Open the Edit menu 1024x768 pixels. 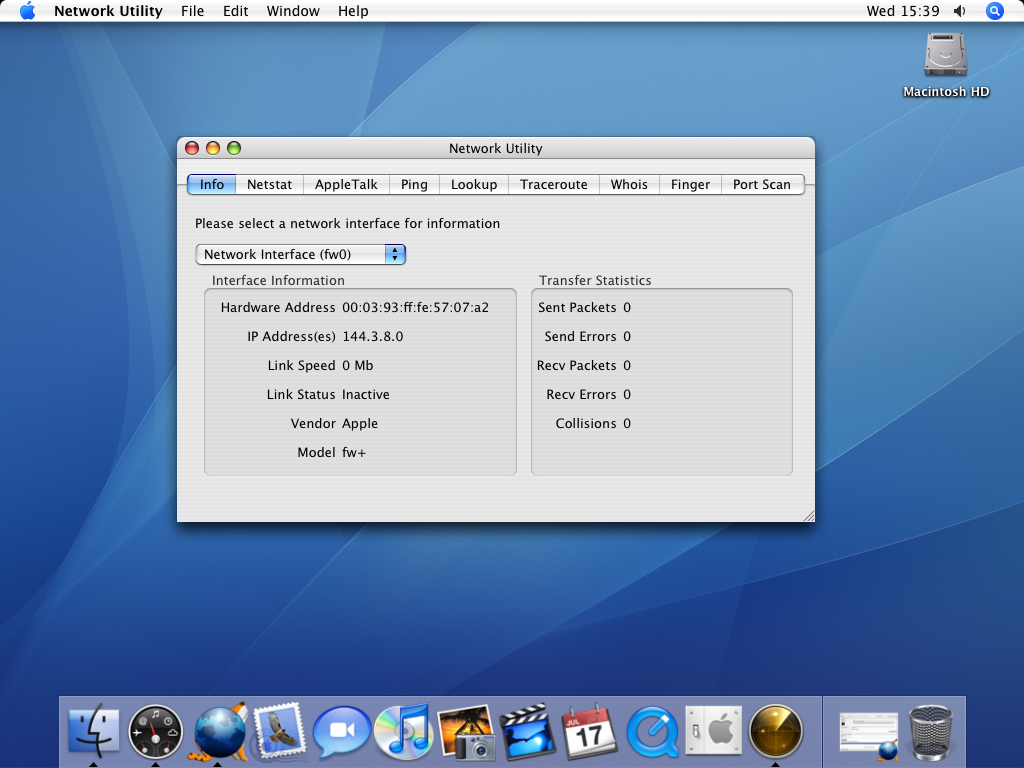click(235, 11)
